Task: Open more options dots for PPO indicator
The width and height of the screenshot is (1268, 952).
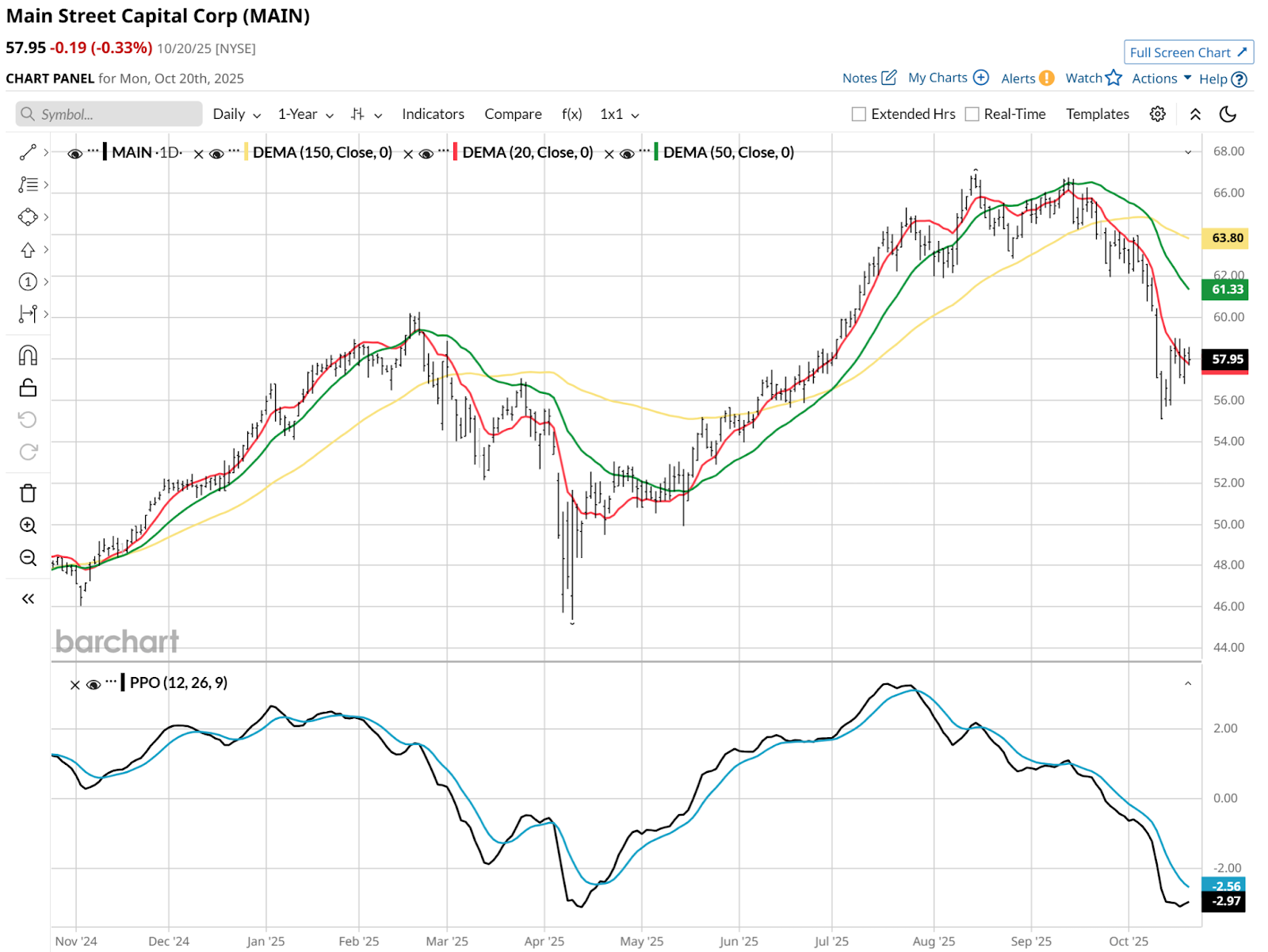Action: pyautogui.click(x=111, y=681)
